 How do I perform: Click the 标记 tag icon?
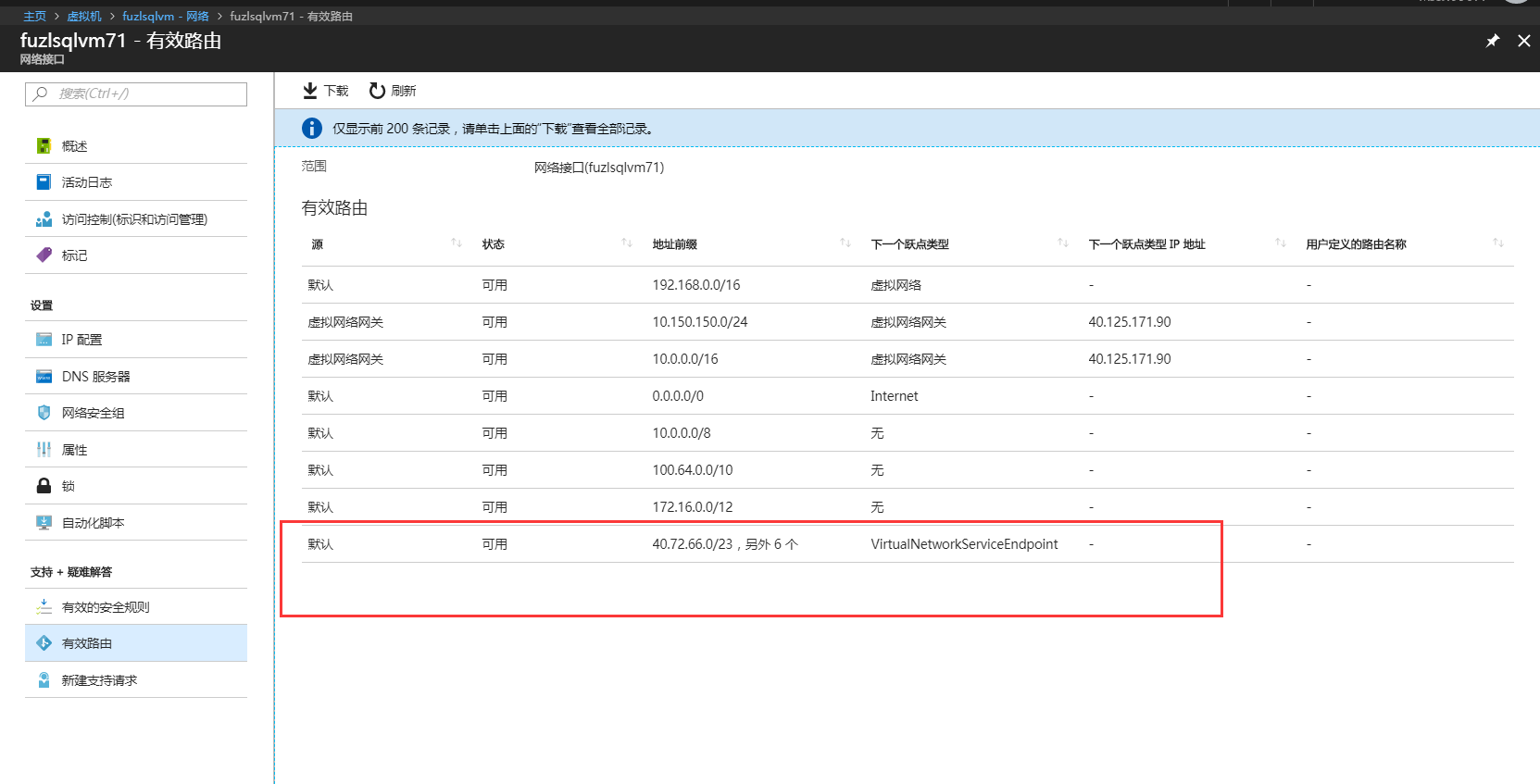(44, 255)
